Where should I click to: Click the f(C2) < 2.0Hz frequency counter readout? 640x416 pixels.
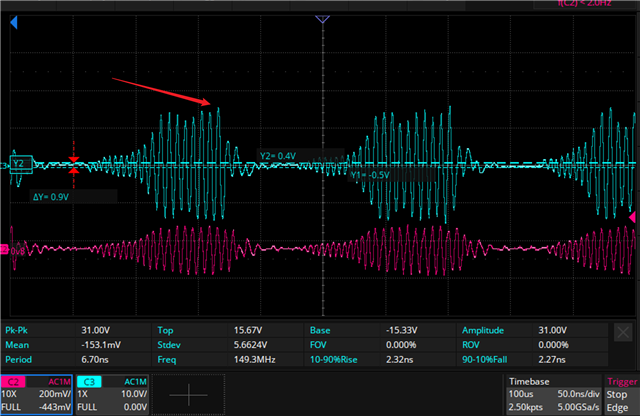pyautogui.click(x=584, y=3)
